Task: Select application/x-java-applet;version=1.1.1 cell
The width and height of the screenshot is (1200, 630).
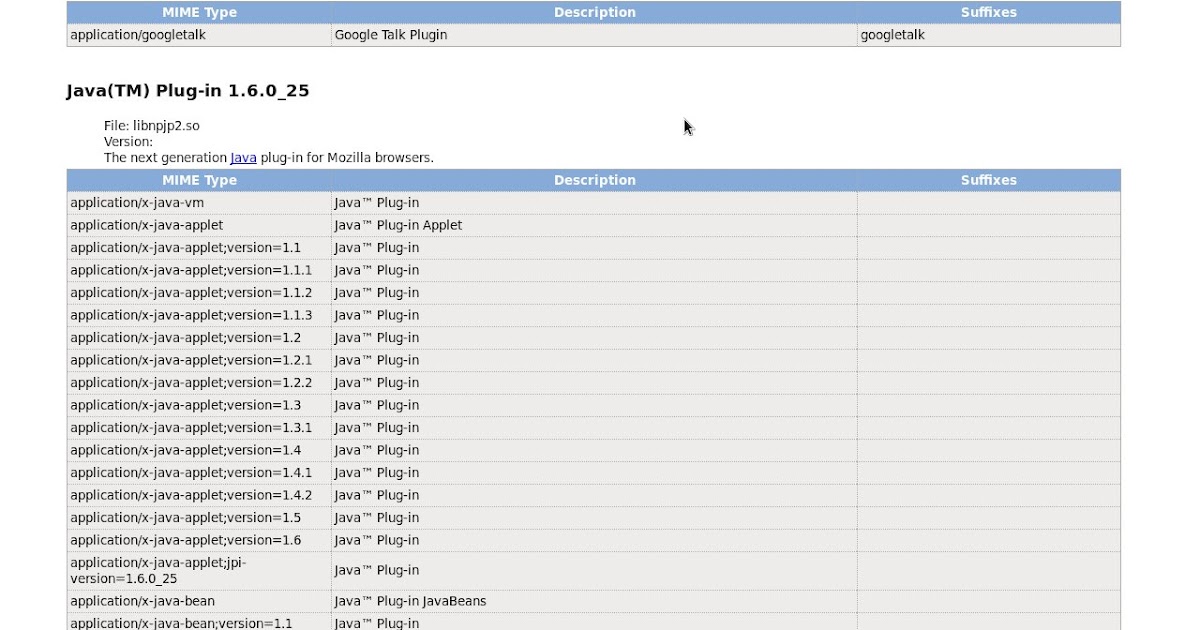Action: pyautogui.click(x=199, y=271)
